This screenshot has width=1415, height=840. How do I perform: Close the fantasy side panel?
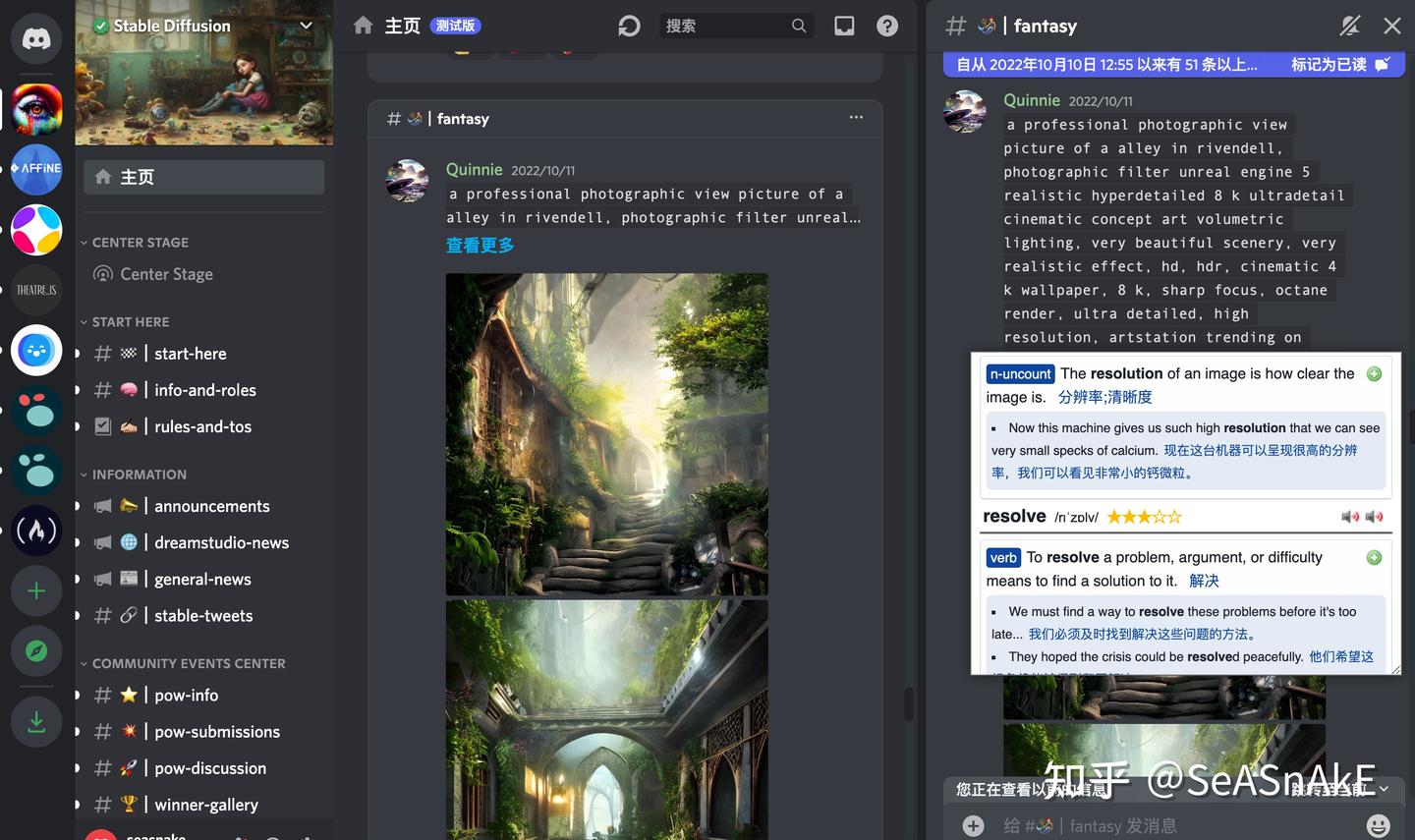(x=1392, y=26)
